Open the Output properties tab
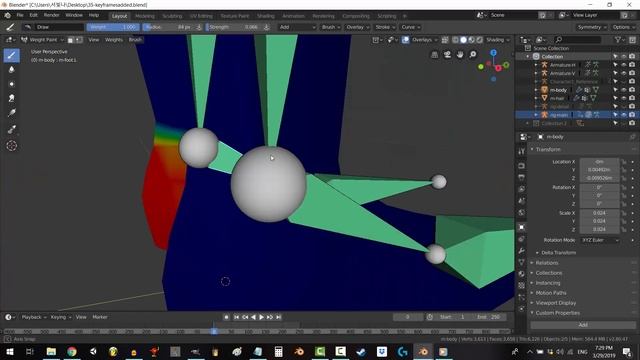The width and height of the screenshot is (640, 360). [x=522, y=177]
